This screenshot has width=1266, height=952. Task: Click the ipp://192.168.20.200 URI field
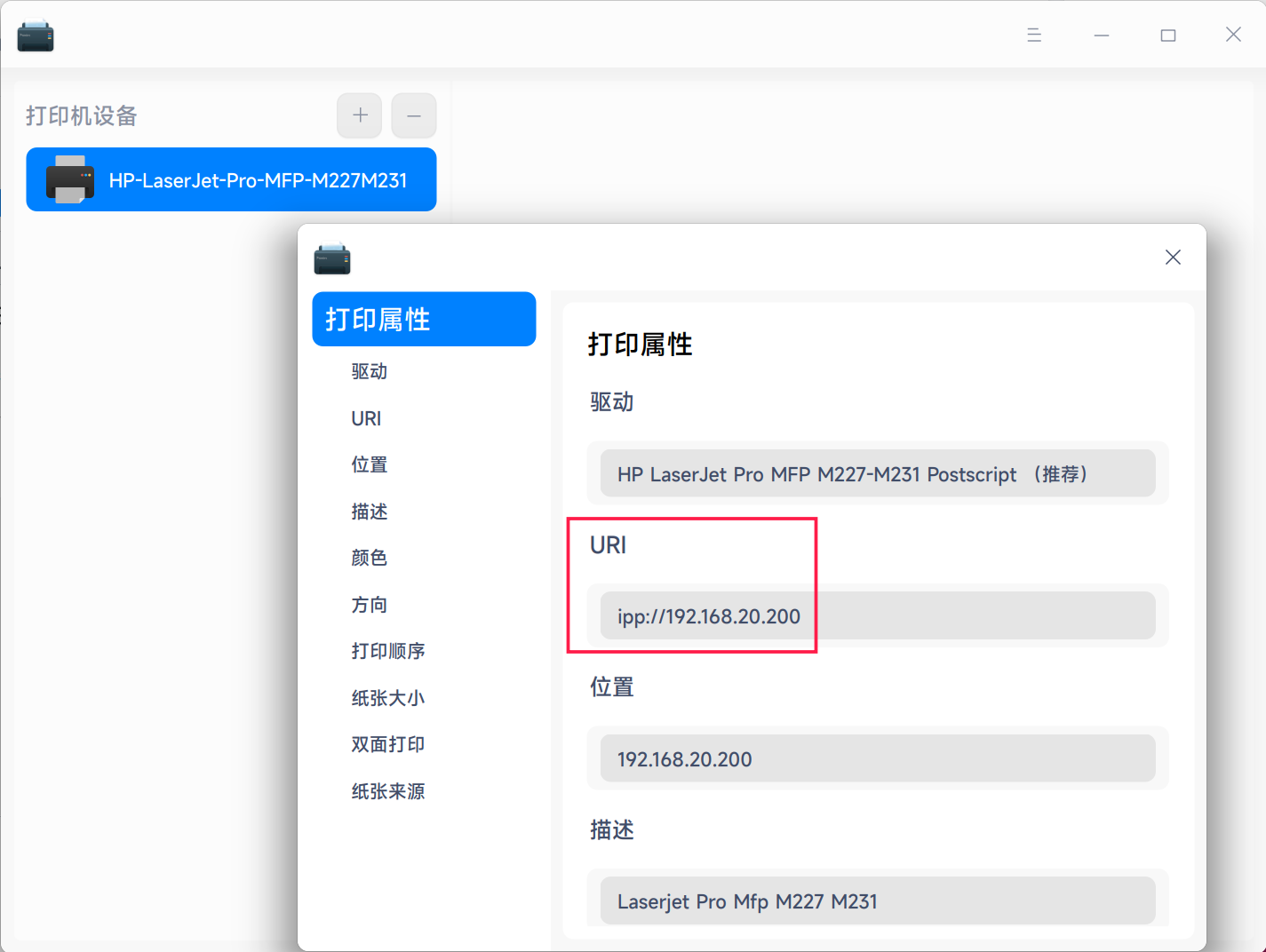(x=878, y=615)
